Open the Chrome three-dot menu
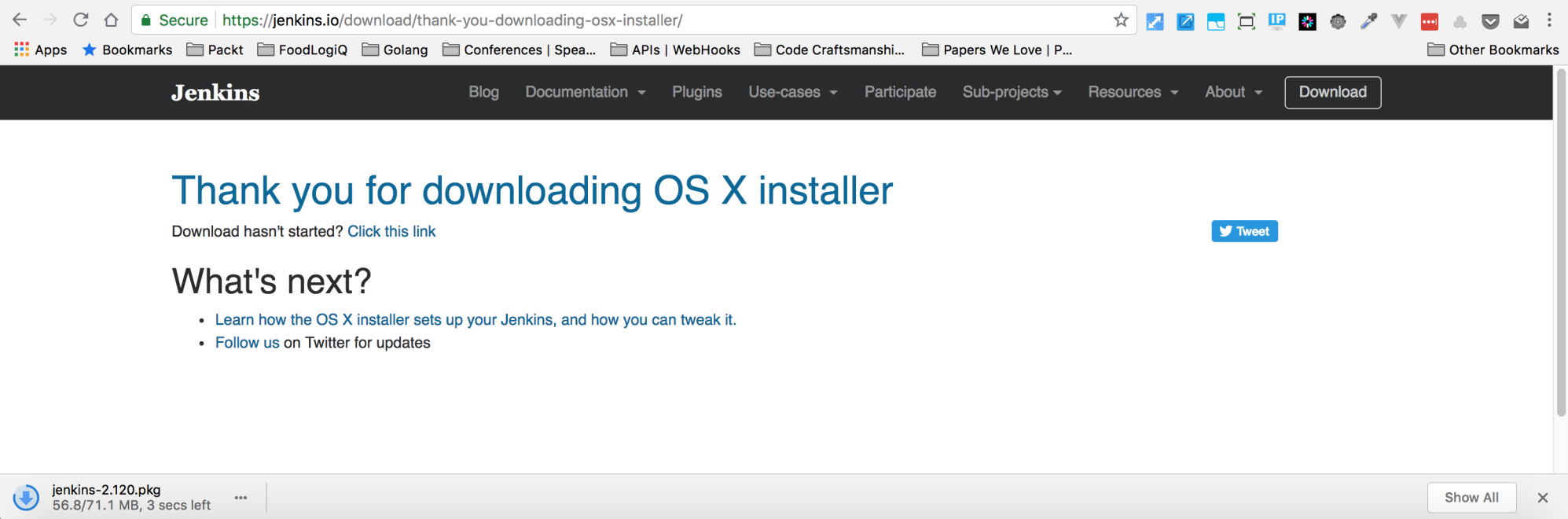 (x=1550, y=20)
